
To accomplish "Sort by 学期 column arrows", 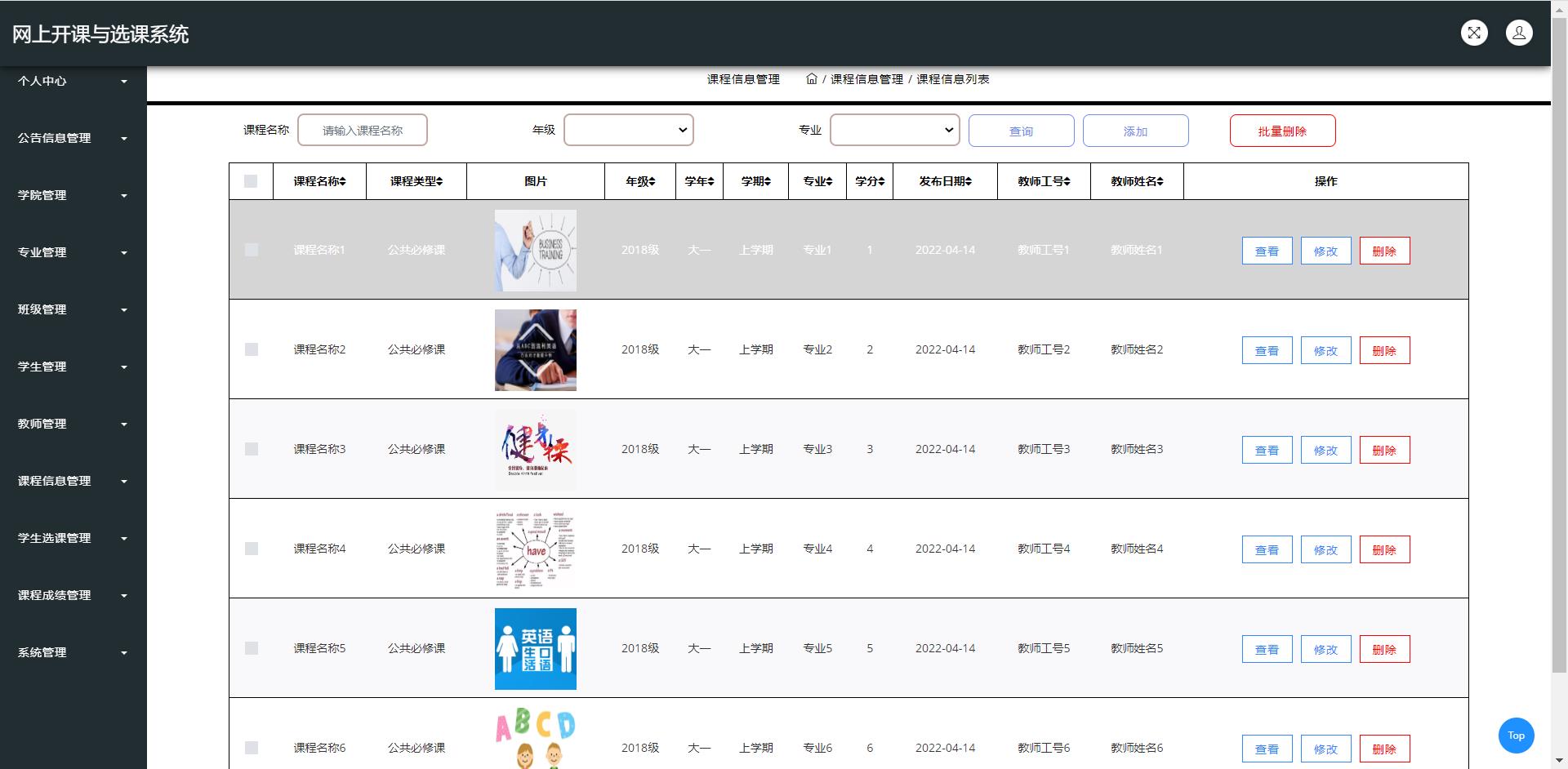I will click(768, 181).
